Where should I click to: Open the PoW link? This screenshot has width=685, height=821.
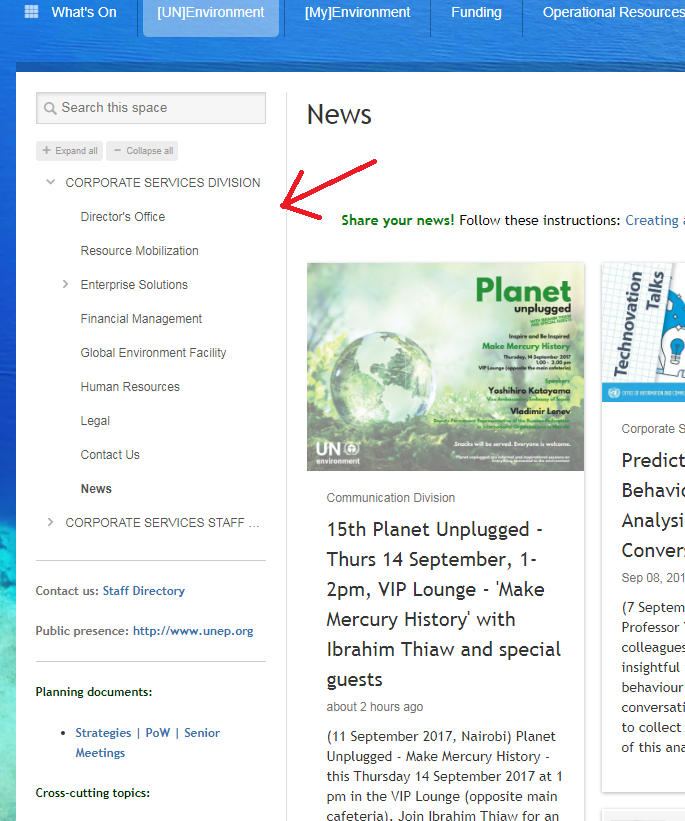pos(158,733)
